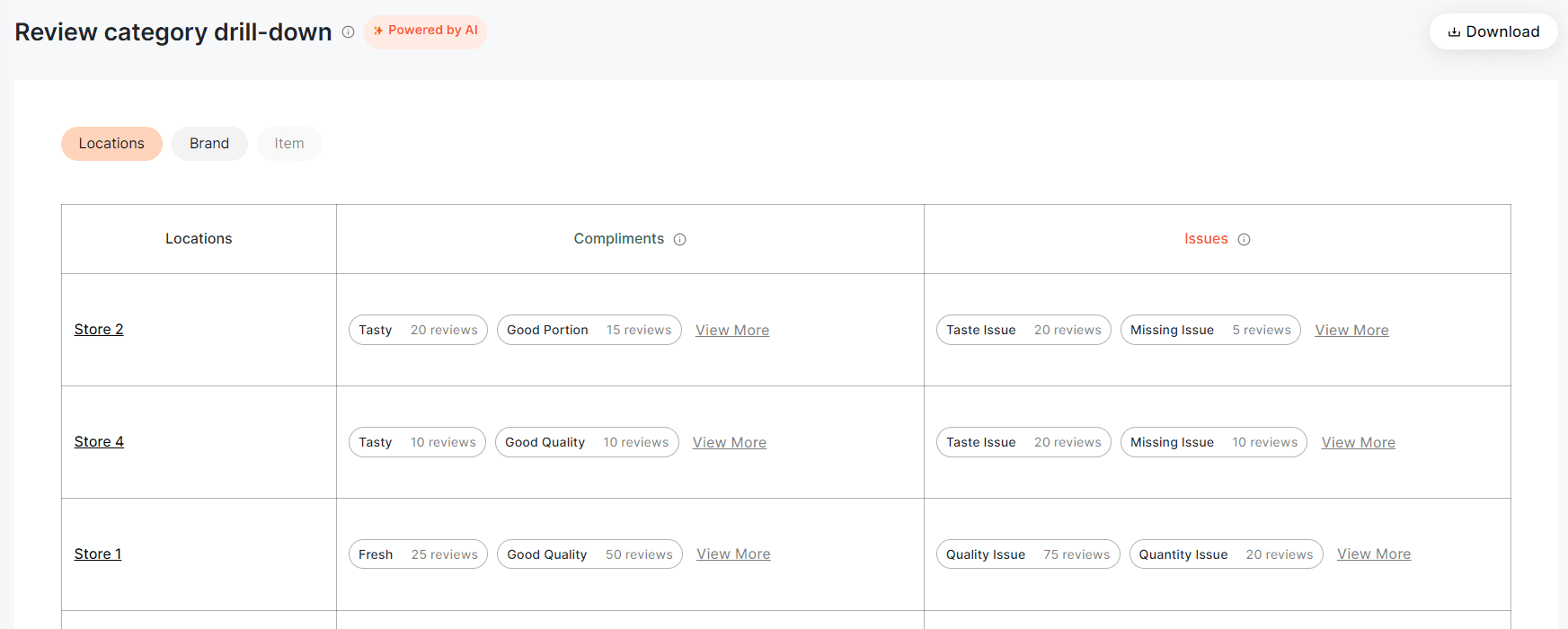Click Store 2 Tasty 20 reviews chip

[418, 330]
